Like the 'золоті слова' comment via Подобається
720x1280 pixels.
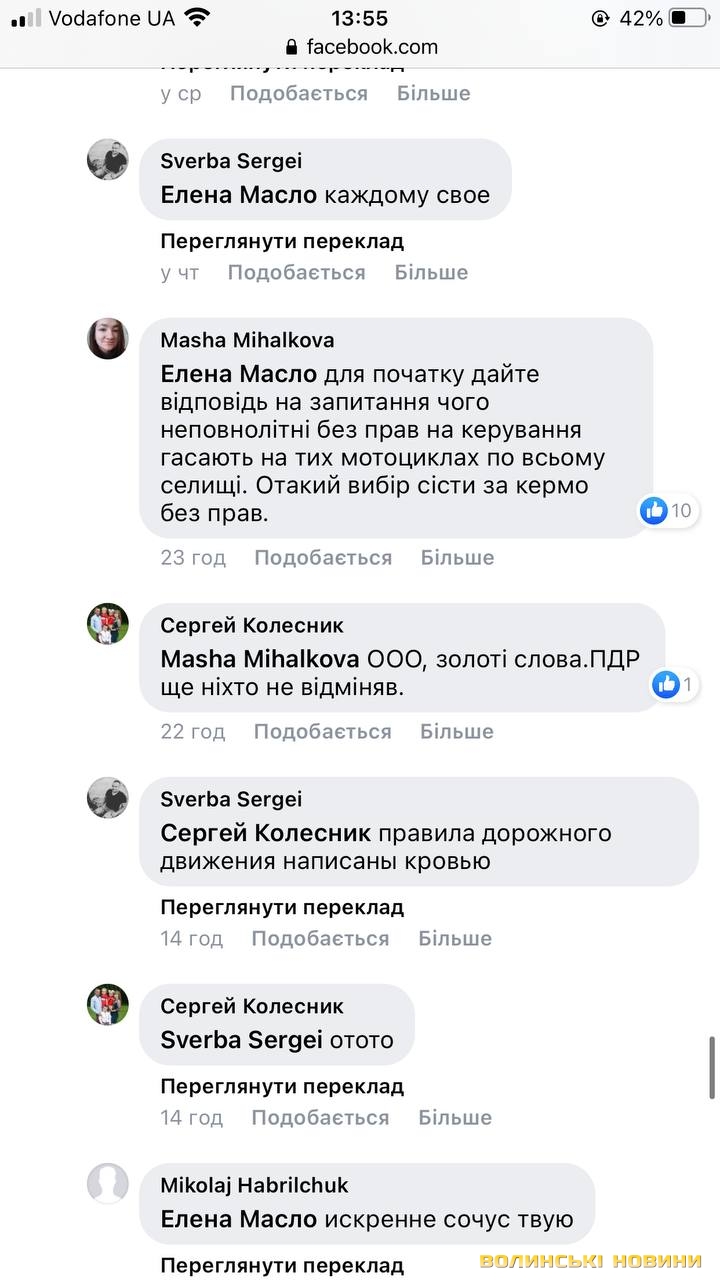click(x=322, y=731)
